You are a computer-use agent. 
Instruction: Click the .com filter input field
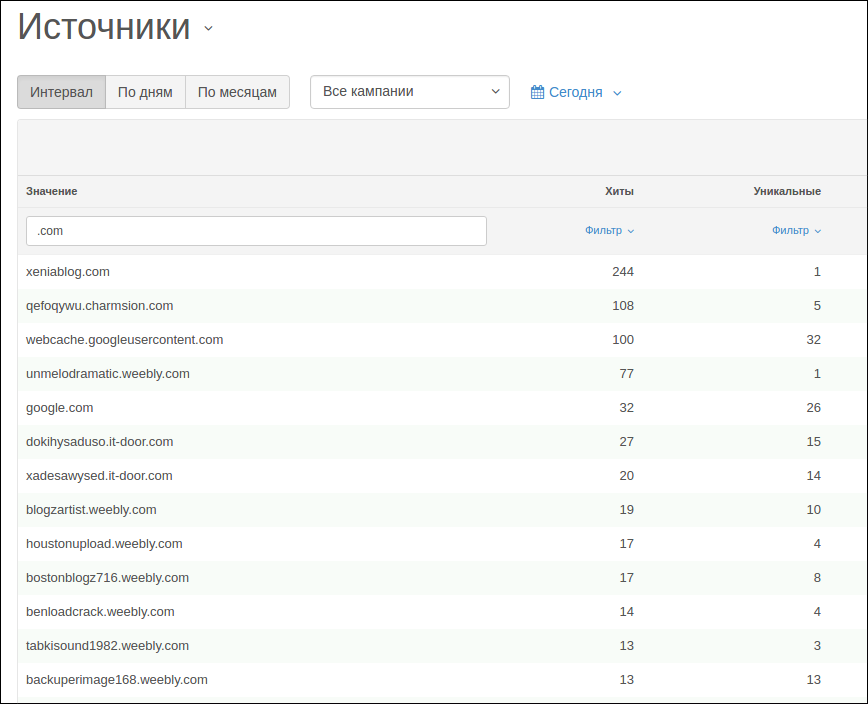pyautogui.click(x=256, y=231)
